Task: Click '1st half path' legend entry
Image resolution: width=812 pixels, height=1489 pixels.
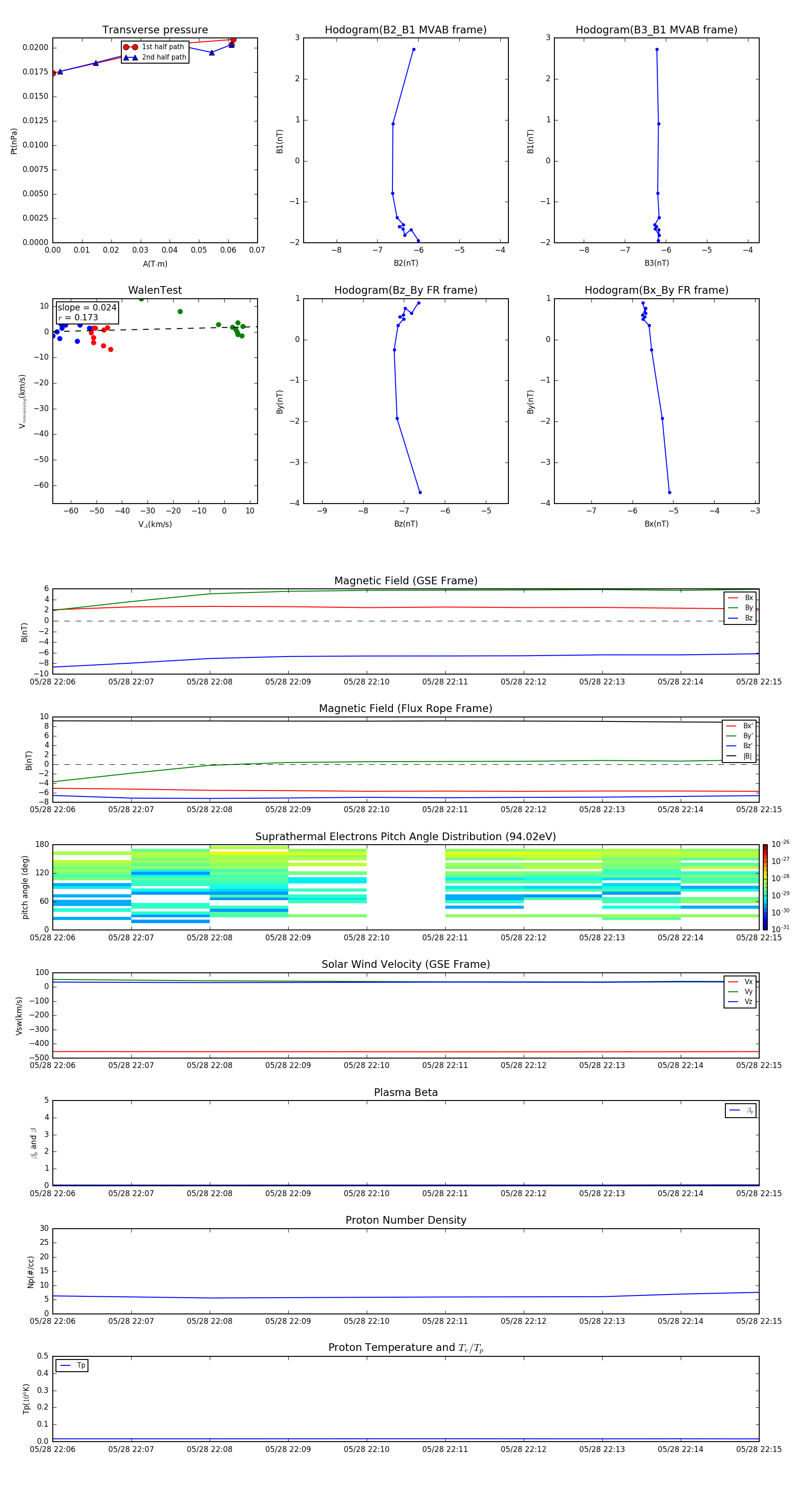Action: [x=154, y=47]
